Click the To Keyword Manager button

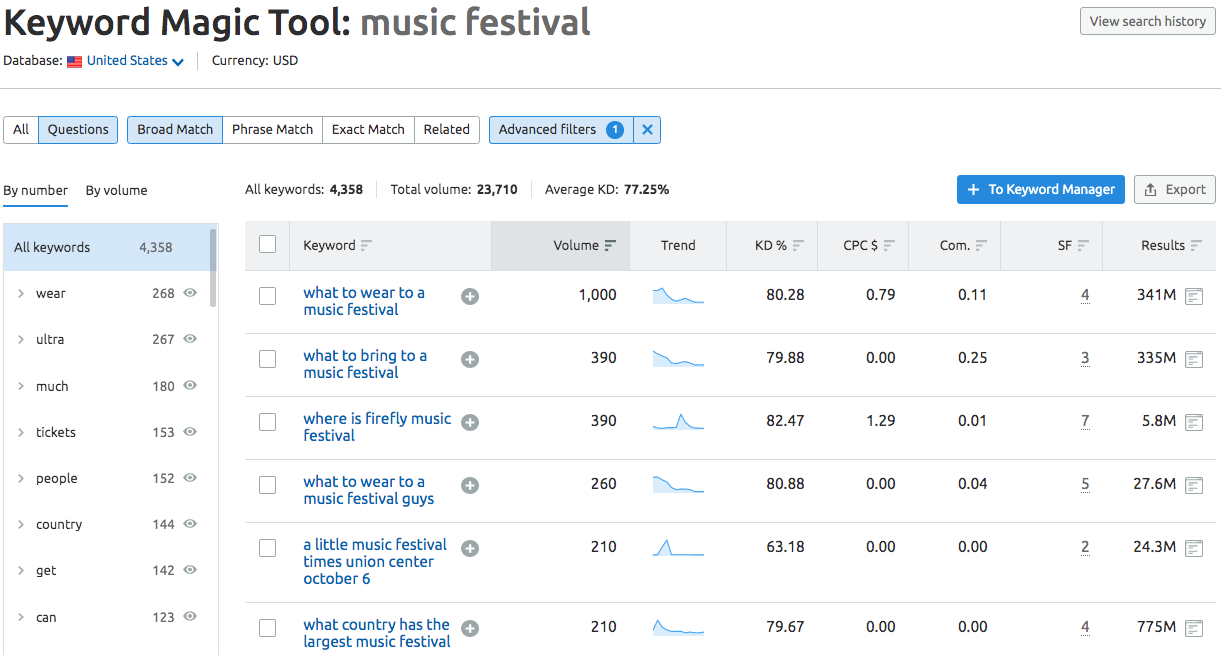point(1041,190)
